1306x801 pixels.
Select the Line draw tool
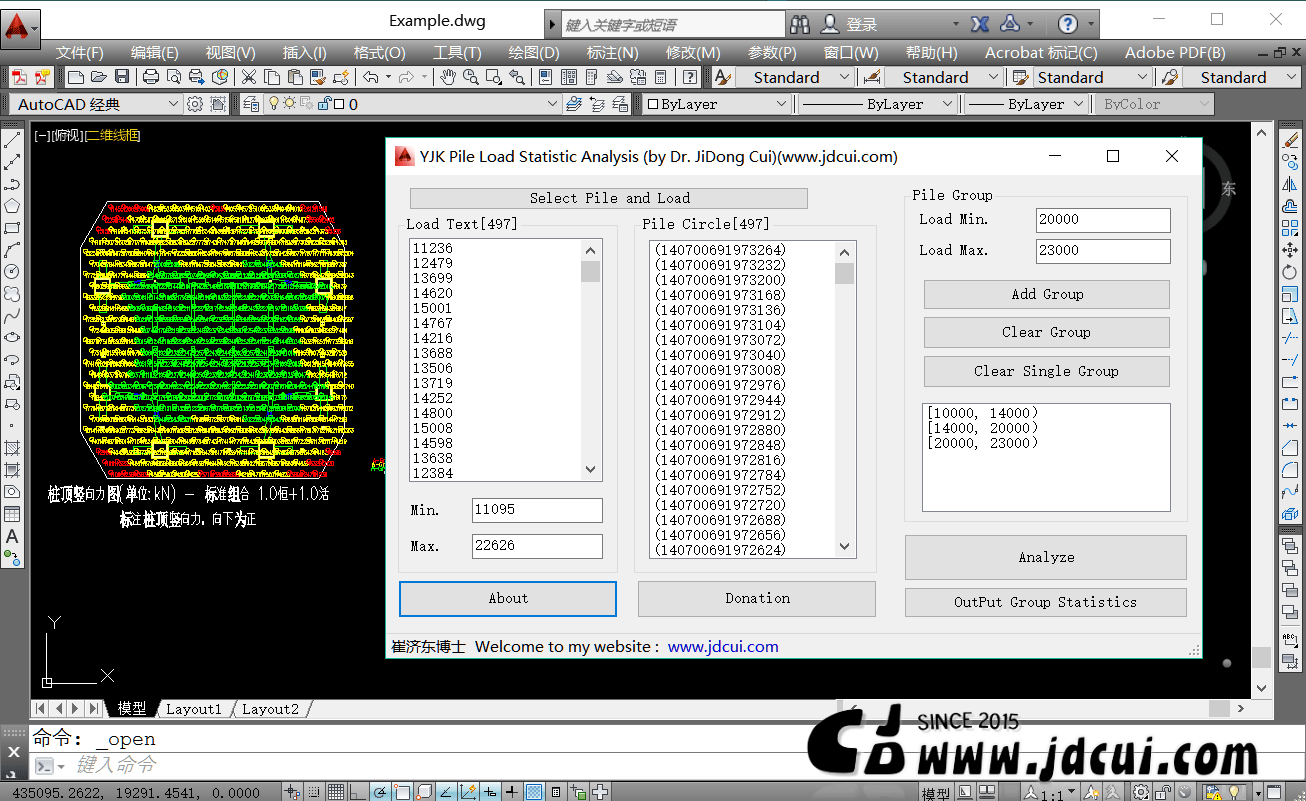[12, 141]
